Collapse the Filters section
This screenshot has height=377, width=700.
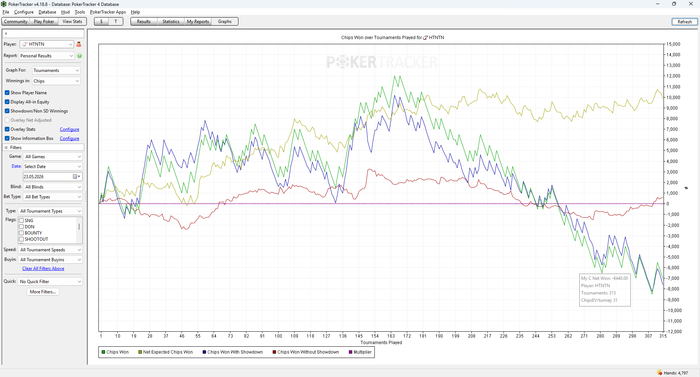click(x=6, y=147)
